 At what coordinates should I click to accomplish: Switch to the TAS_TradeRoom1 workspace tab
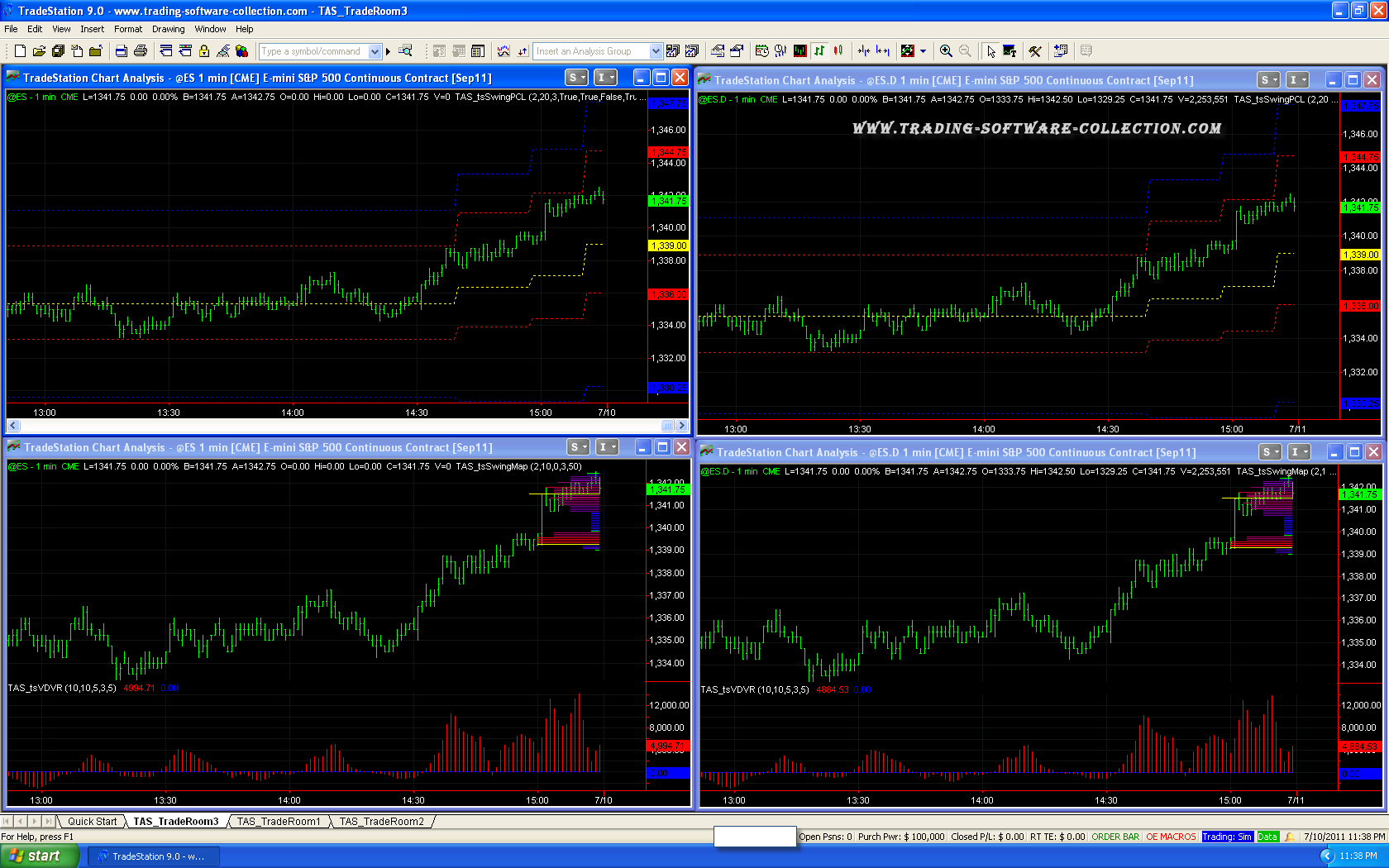(x=279, y=821)
